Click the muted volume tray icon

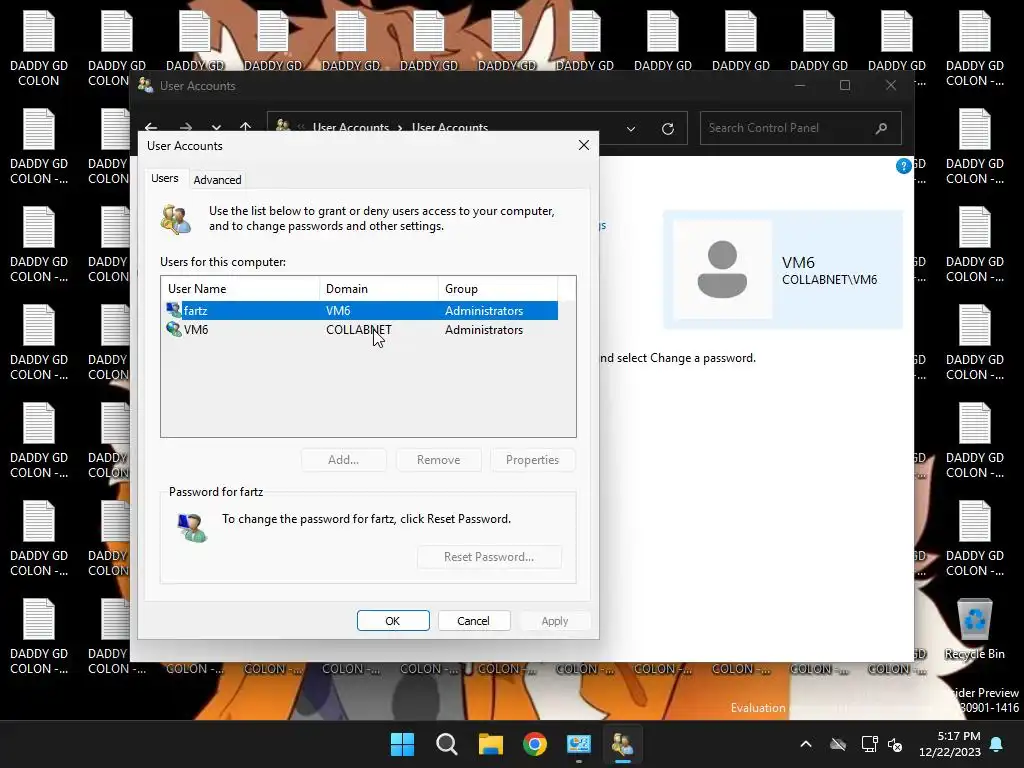coord(895,744)
